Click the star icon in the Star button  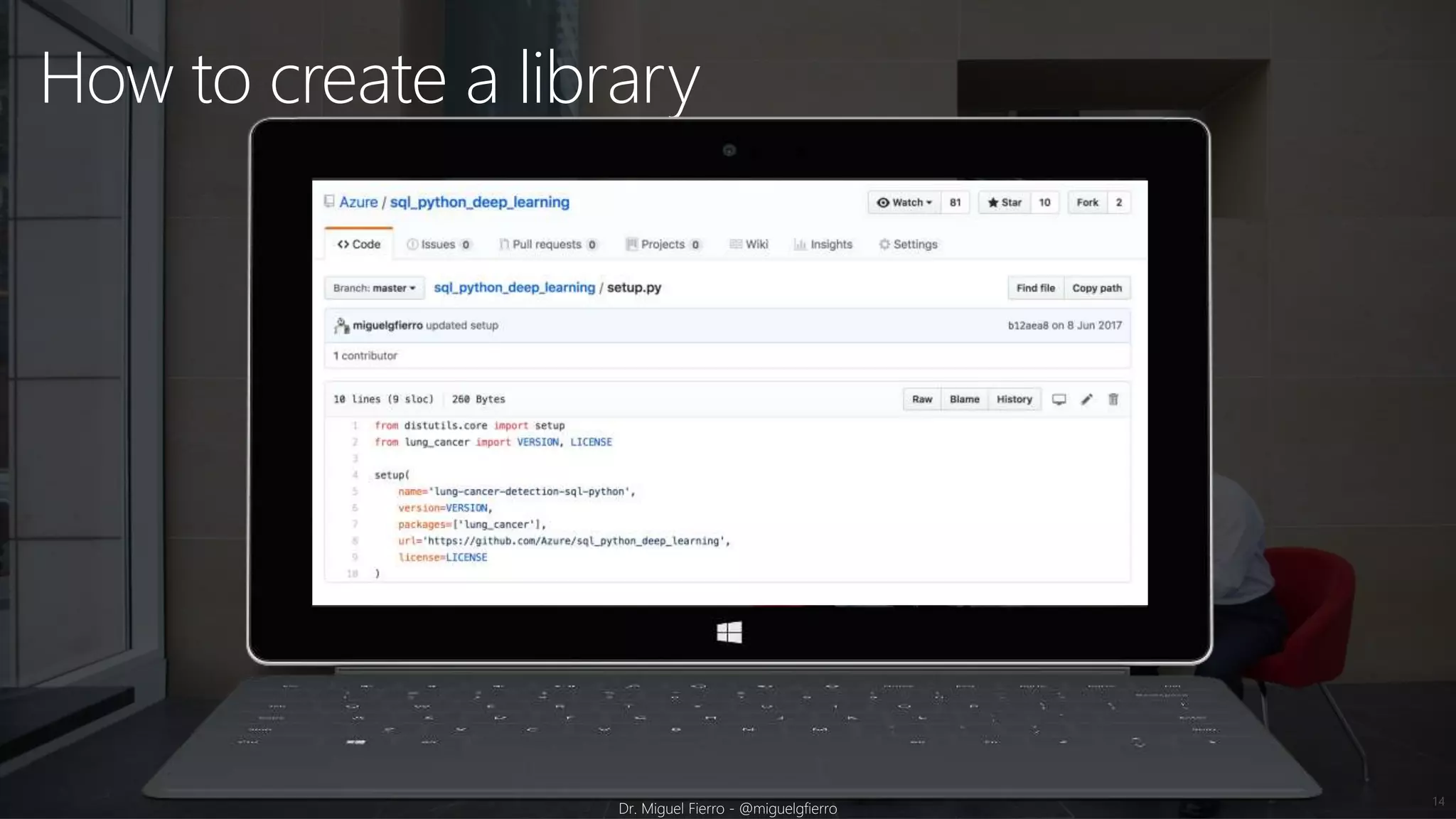point(993,203)
